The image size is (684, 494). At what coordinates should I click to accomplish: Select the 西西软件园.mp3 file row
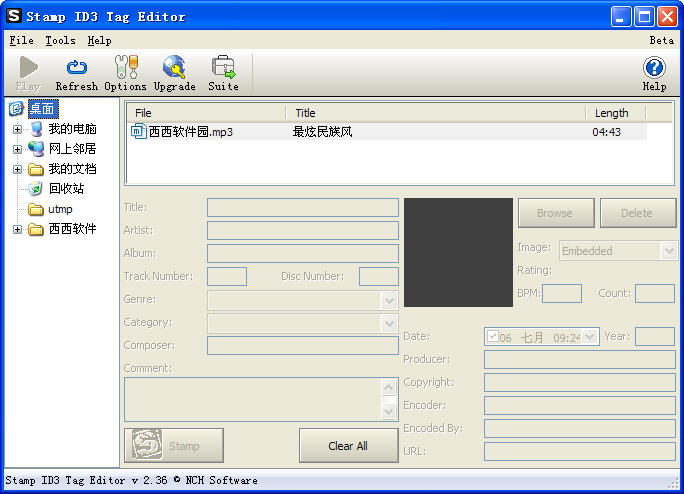pyautogui.click(x=387, y=131)
